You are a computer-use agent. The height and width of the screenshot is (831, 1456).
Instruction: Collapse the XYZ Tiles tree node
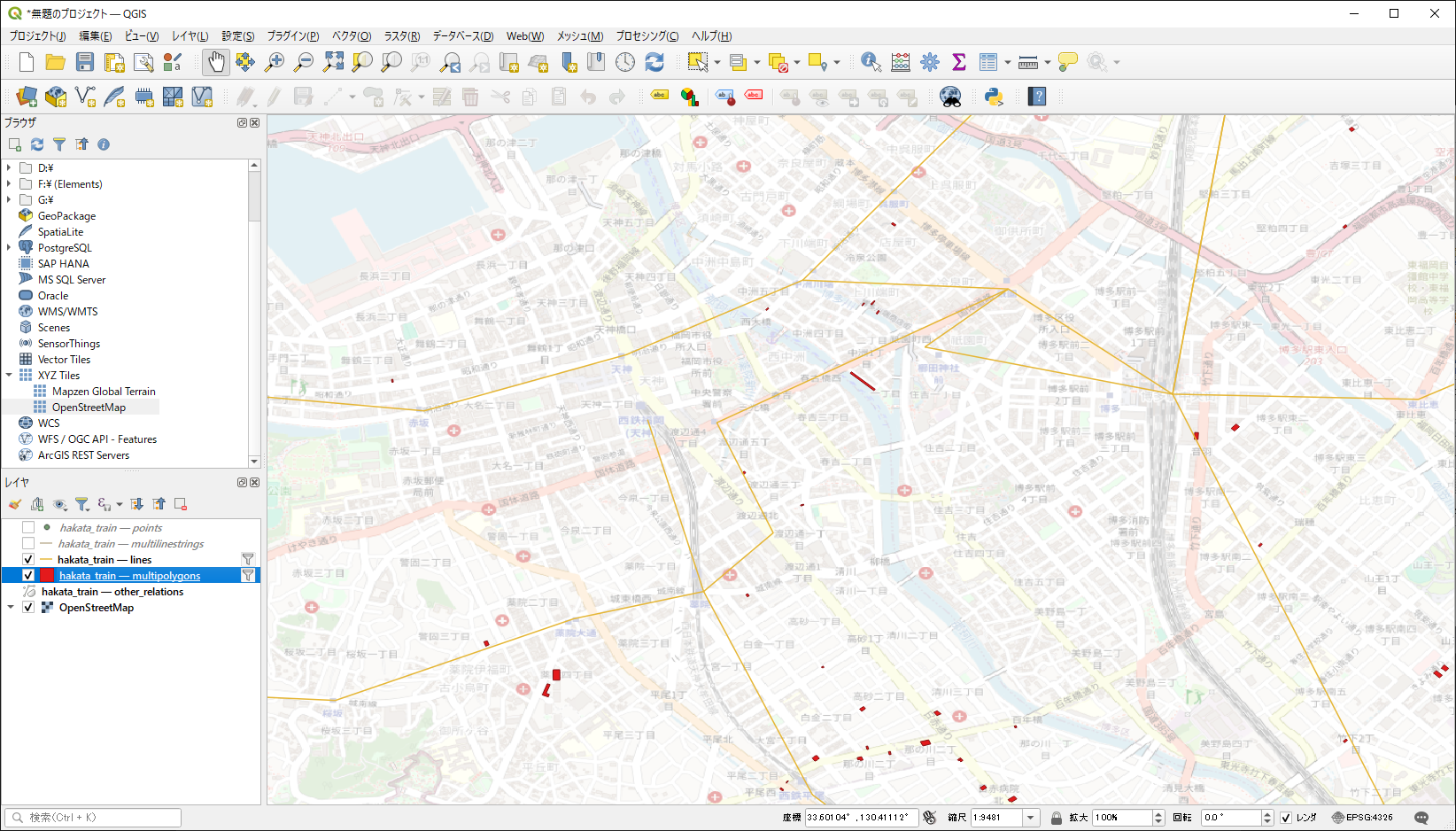(9, 376)
